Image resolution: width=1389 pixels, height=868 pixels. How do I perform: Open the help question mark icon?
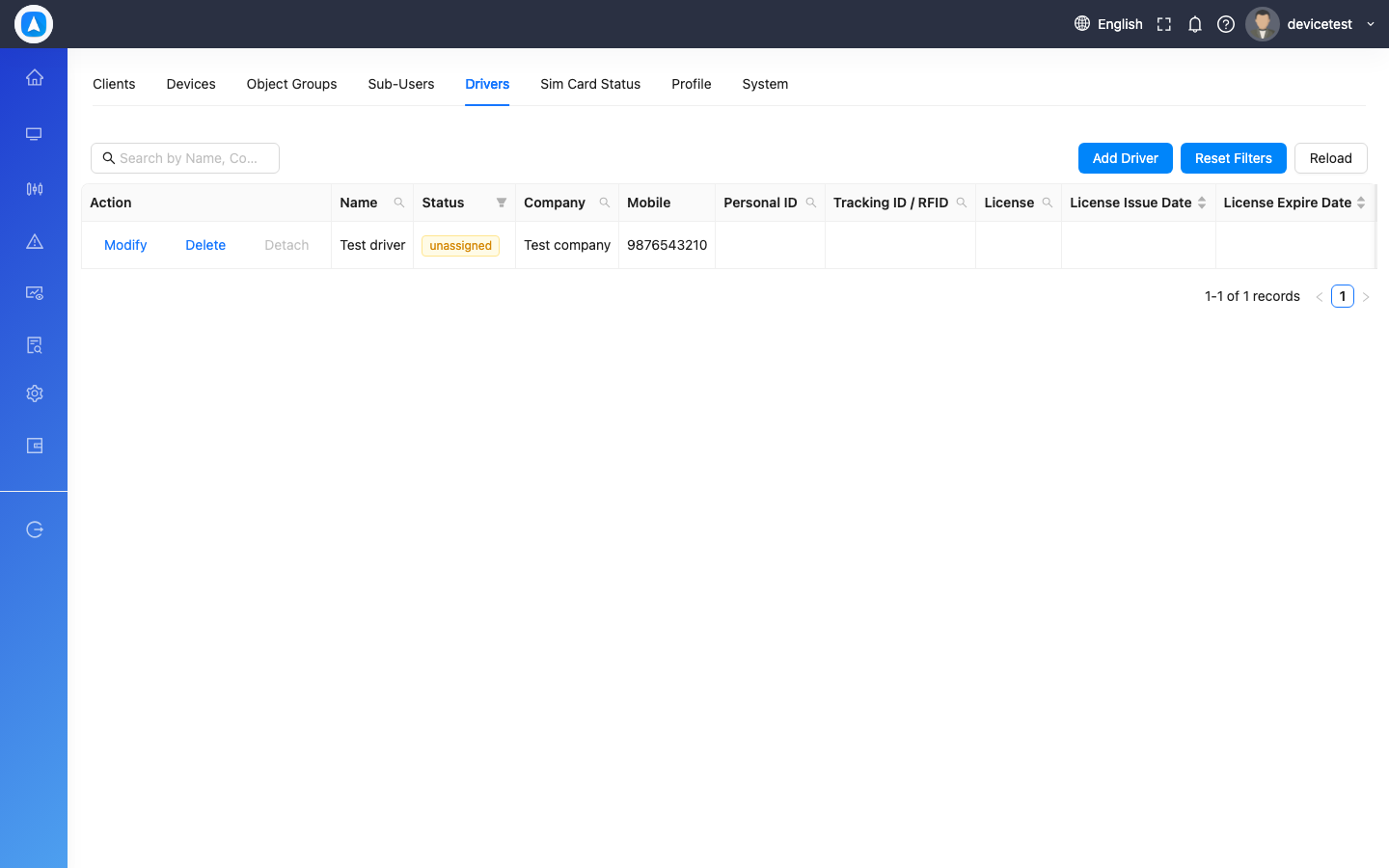[x=1226, y=24]
